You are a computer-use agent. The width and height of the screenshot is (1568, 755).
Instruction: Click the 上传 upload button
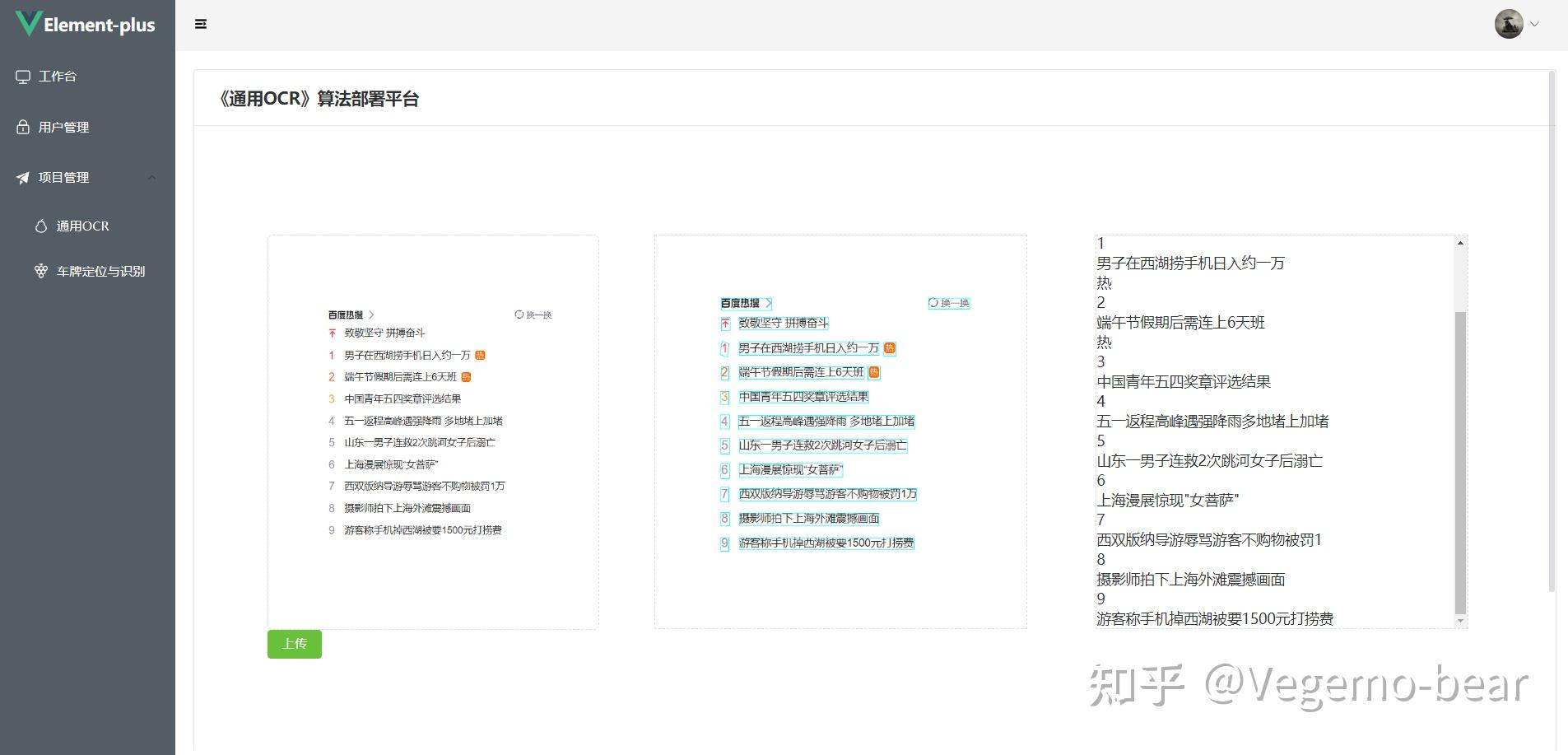(294, 644)
